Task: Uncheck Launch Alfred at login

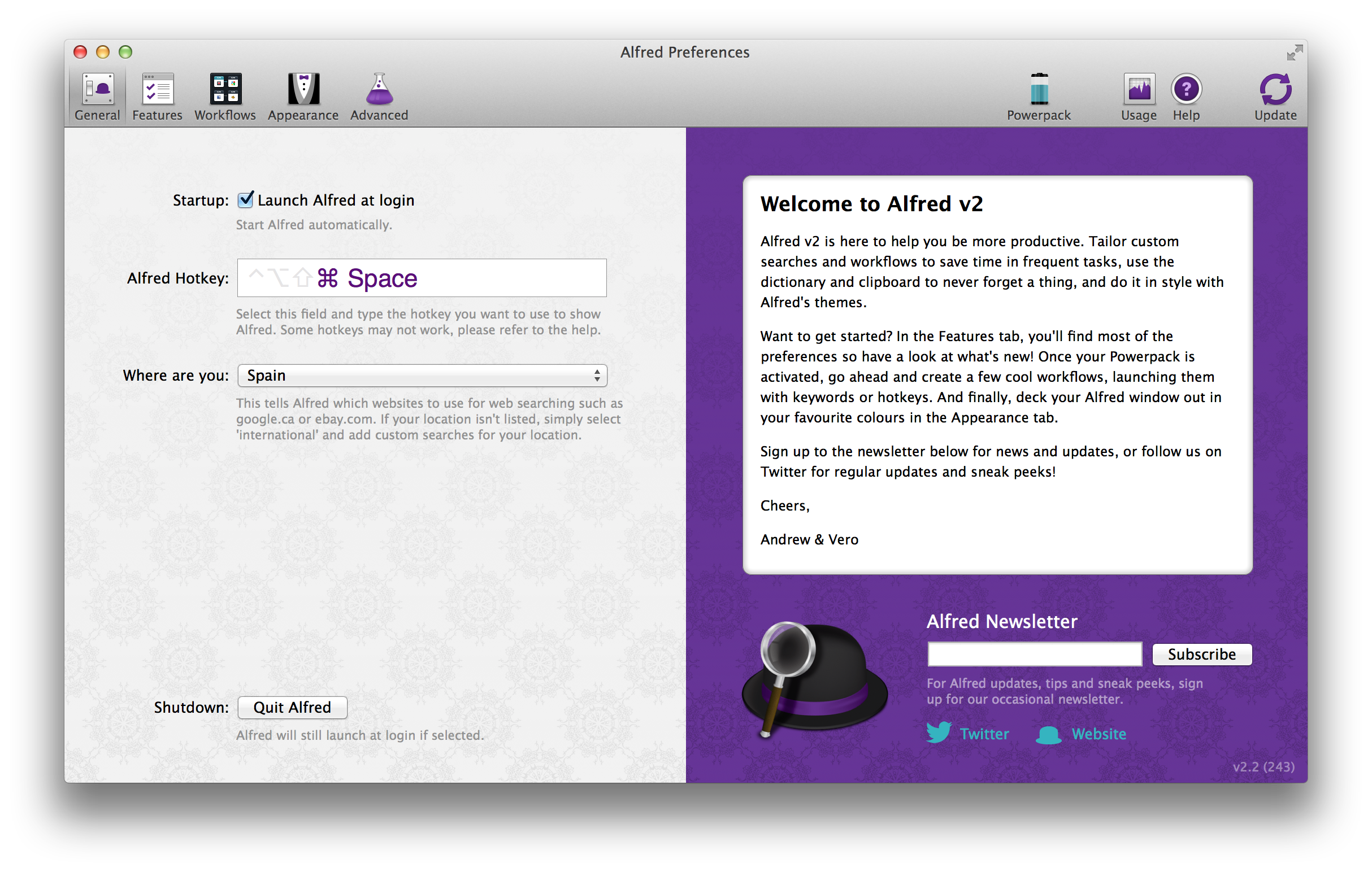Action: 245,200
